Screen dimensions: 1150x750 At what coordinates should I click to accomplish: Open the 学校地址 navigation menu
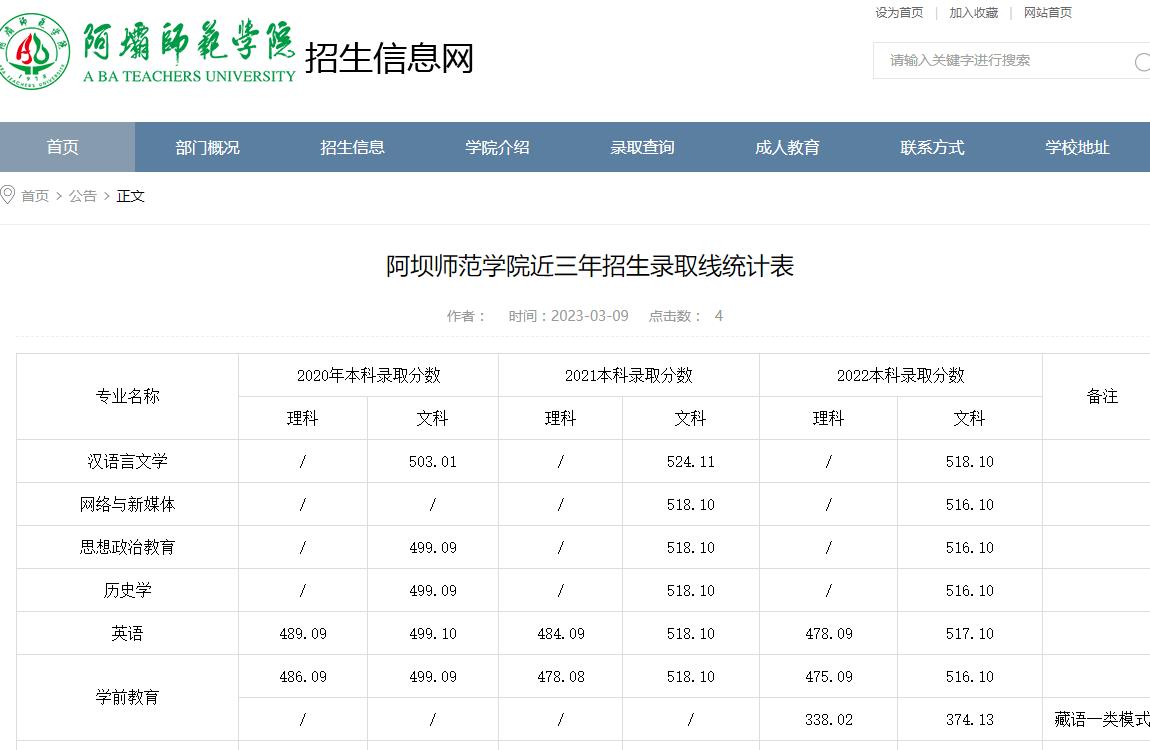[x=1077, y=147]
